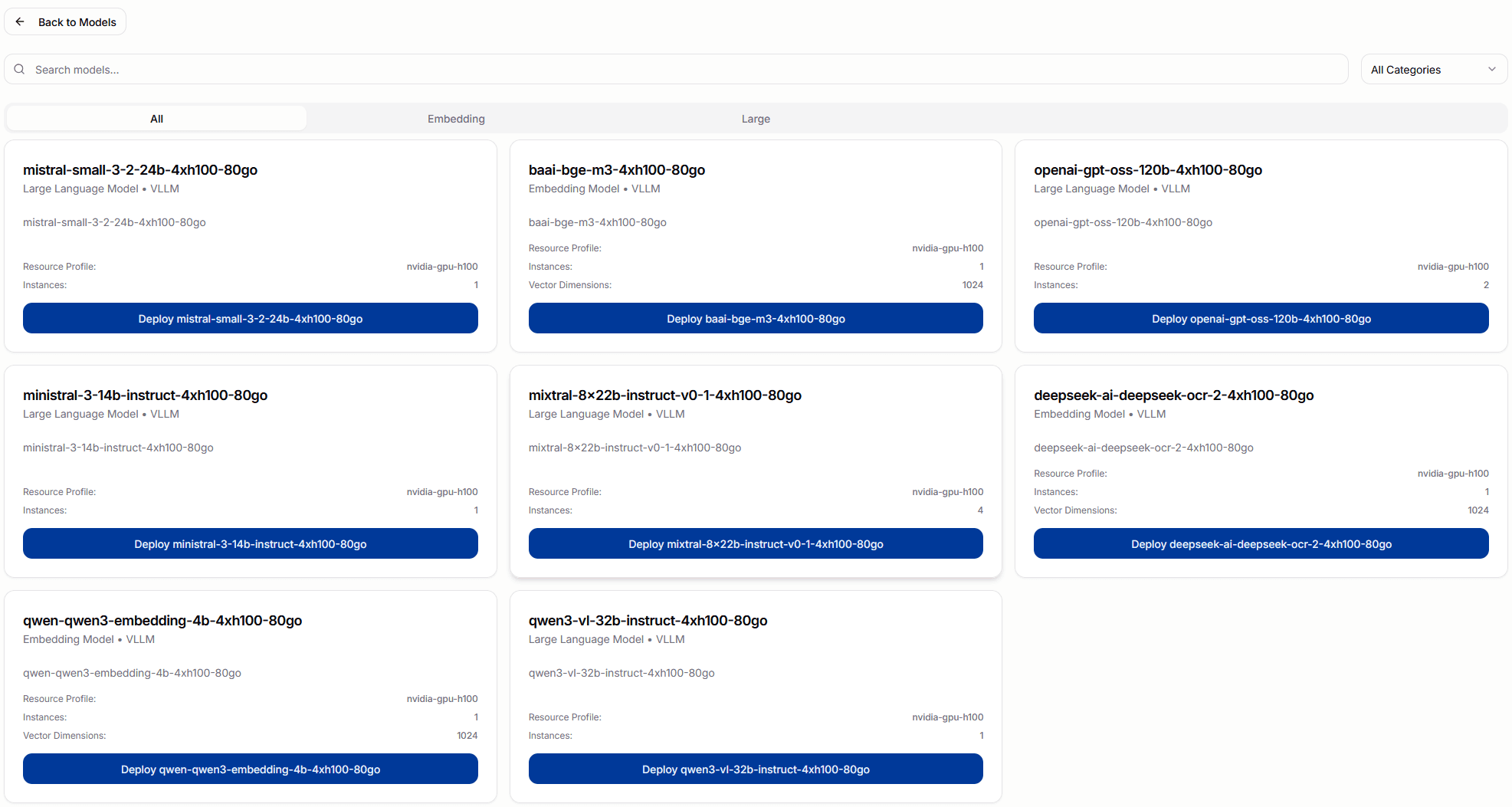Click Vector Dimensions label in qwen-qwen3-embedding card
Viewport: 1512px width, 807px height.
pos(64,736)
